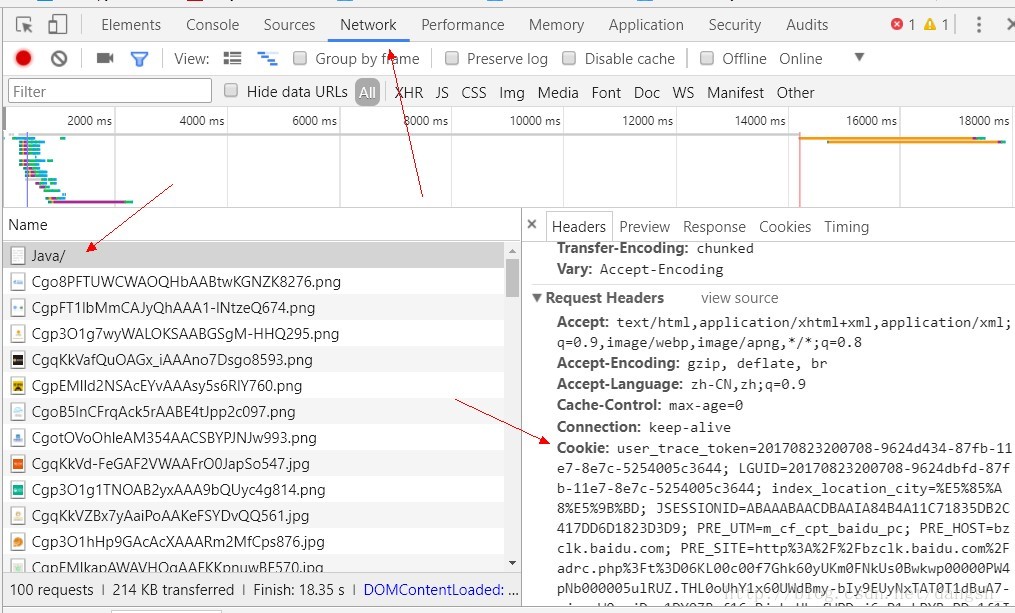Select Cgp3O1hHp9GAcAcXAAARm2MfCps876.jpg request

pos(254,542)
